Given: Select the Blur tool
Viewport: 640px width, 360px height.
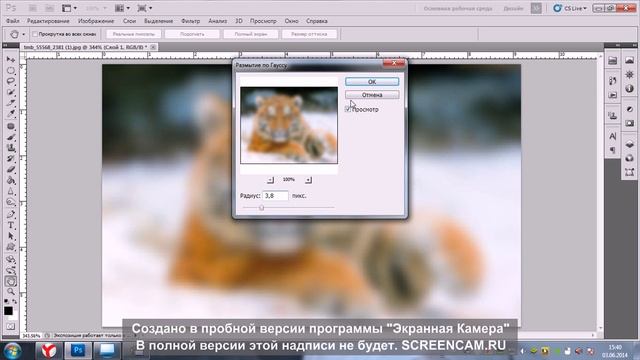Looking at the screenshot, I should [x=11, y=191].
